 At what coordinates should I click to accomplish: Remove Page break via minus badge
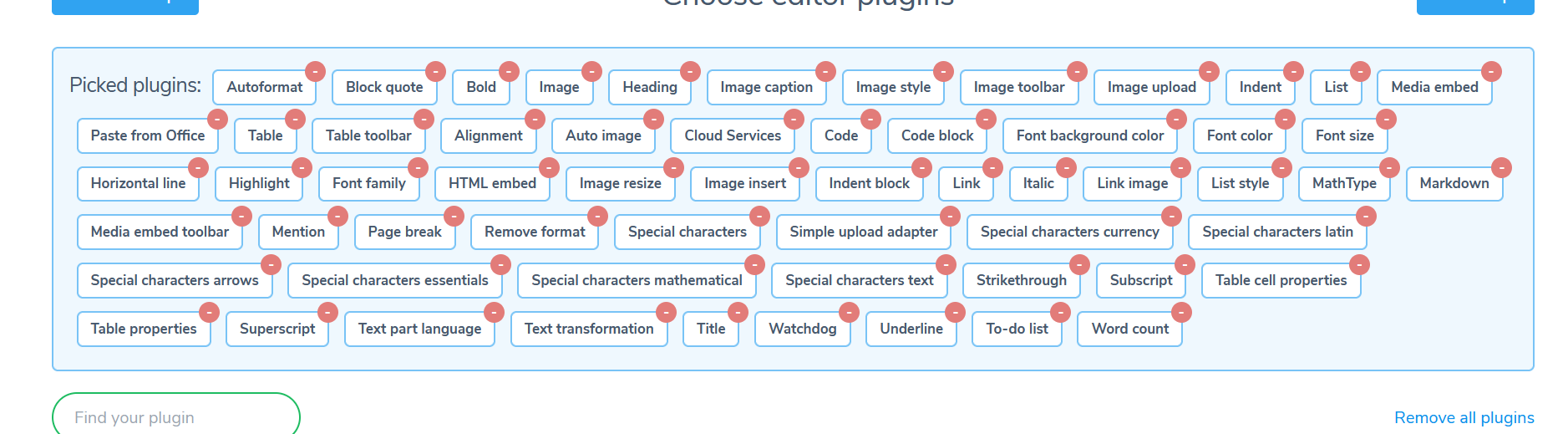454,216
